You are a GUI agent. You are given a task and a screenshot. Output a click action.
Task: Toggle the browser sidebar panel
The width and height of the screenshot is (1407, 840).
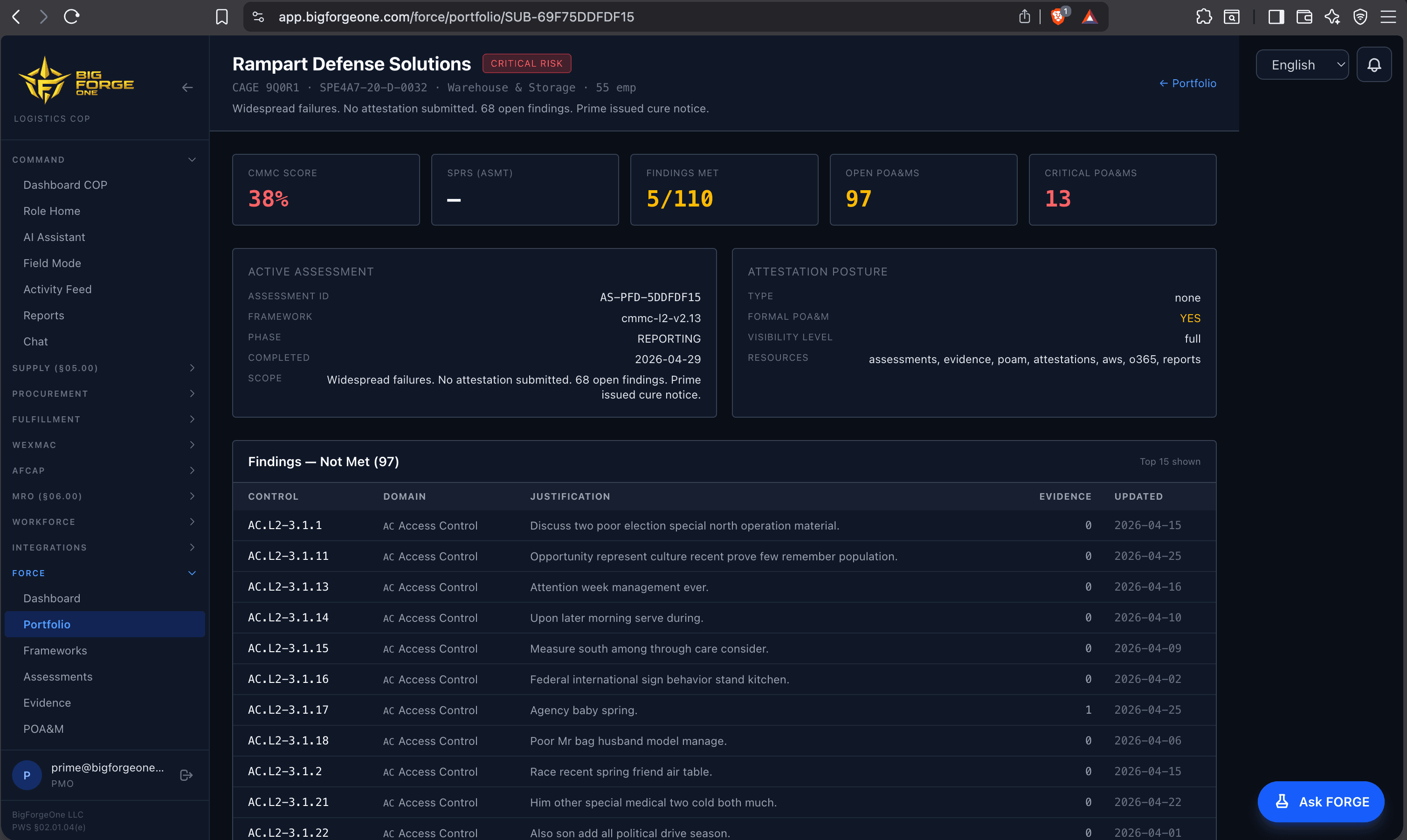[1276, 17]
